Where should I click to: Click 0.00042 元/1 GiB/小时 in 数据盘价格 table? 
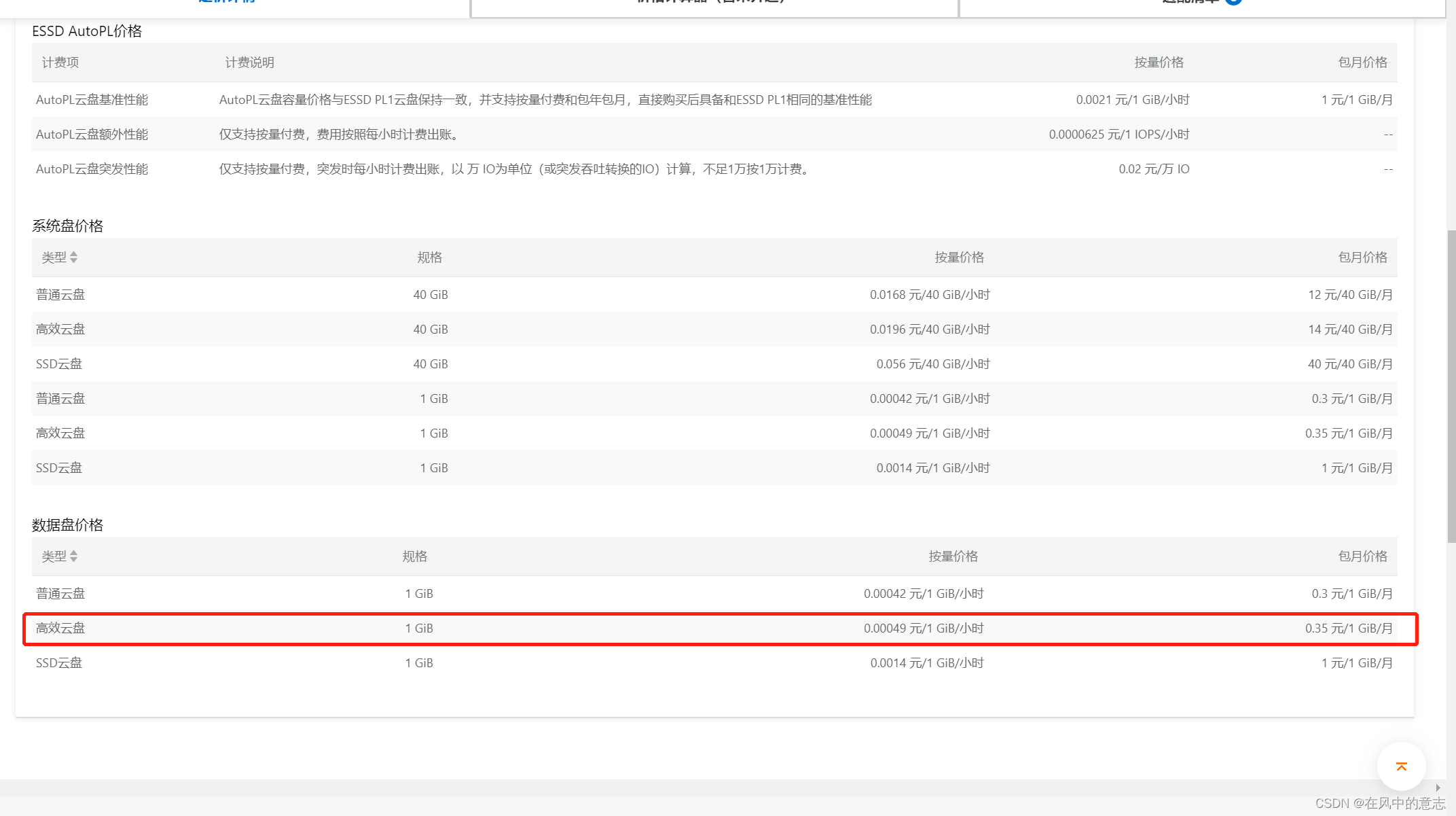[924, 594]
